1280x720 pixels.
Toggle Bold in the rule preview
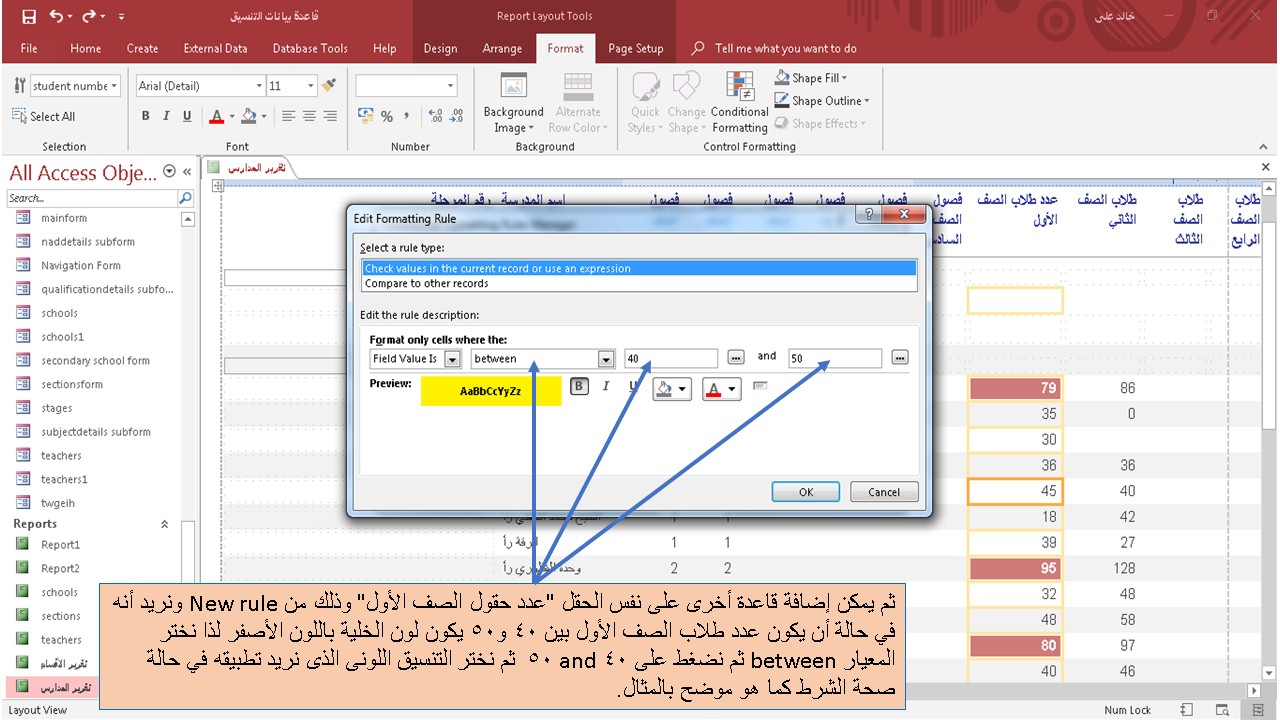click(578, 388)
